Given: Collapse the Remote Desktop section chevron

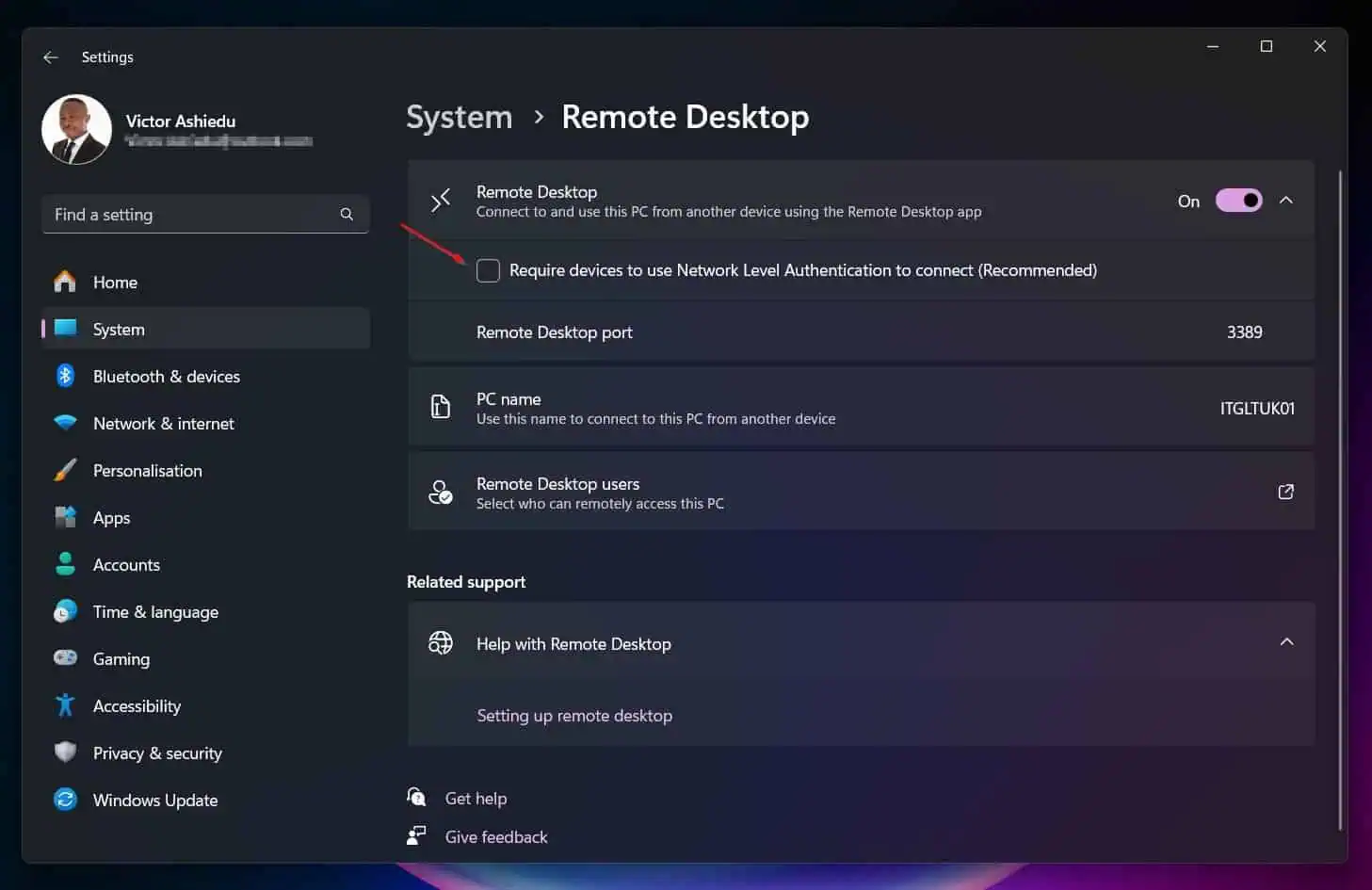Looking at the screenshot, I should point(1286,201).
